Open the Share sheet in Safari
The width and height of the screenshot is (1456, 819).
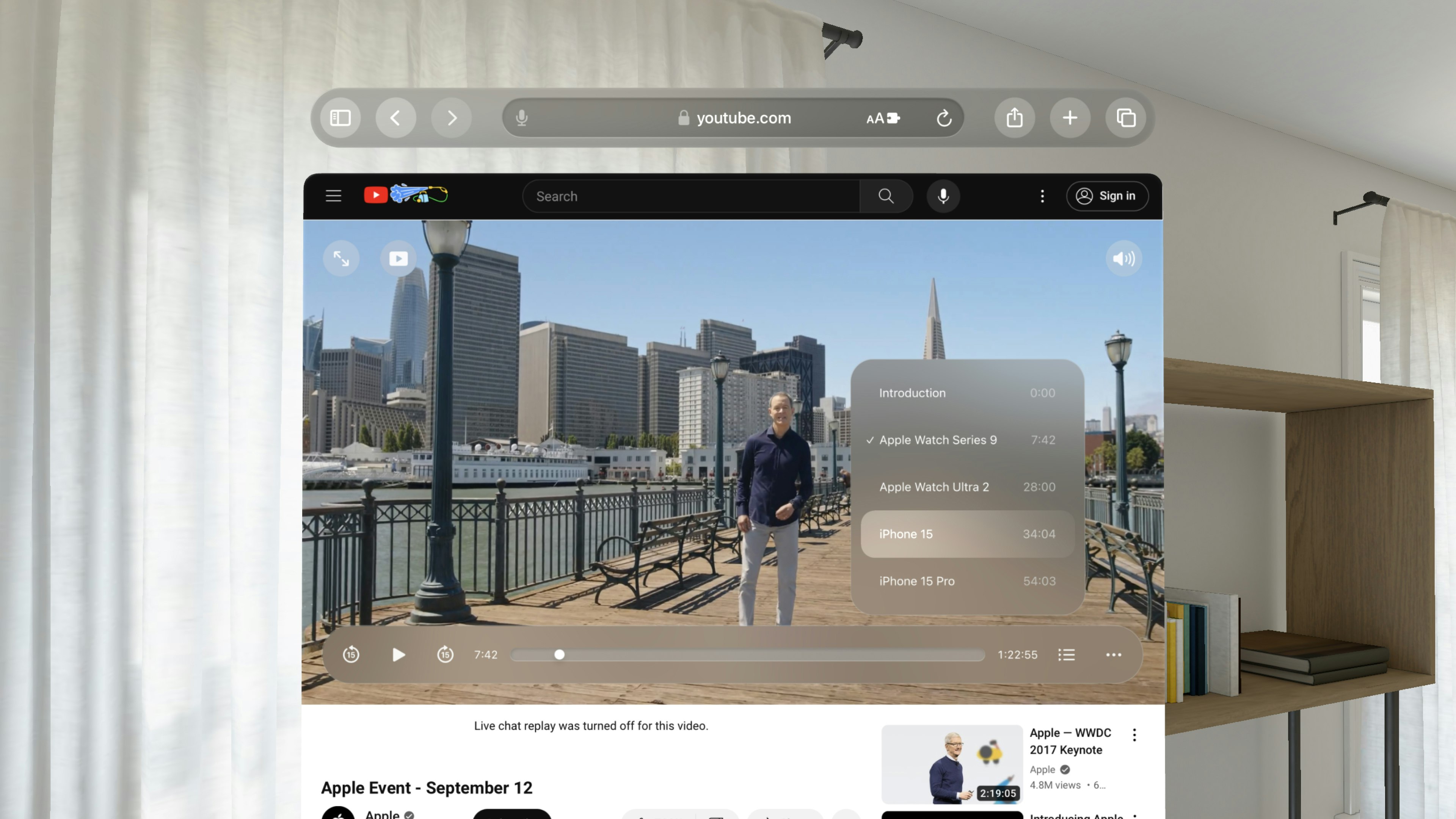1015,118
